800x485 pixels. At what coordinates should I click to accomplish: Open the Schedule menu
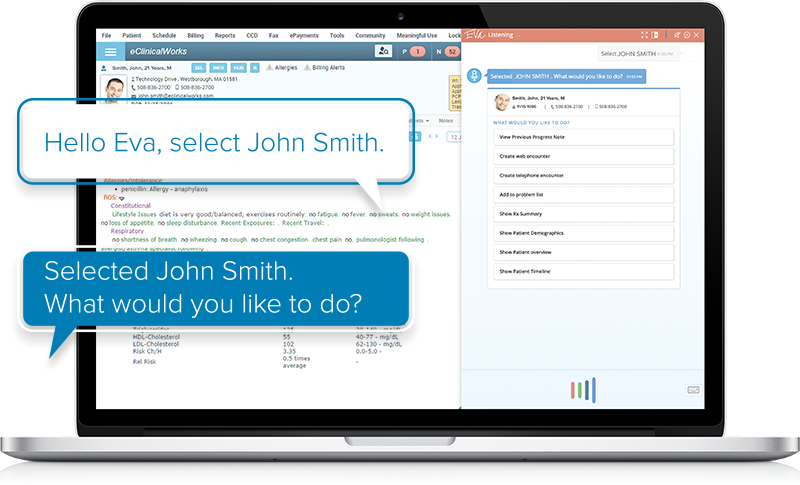pos(164,36)
